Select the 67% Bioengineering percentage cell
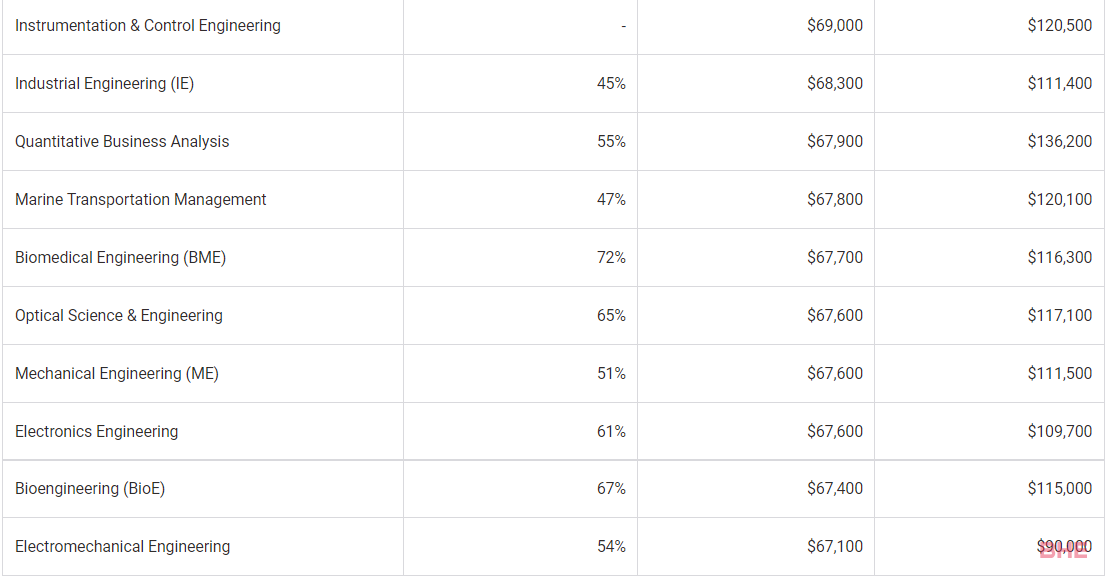Screen dimensions: 1107x578 (x=611, y=488)
